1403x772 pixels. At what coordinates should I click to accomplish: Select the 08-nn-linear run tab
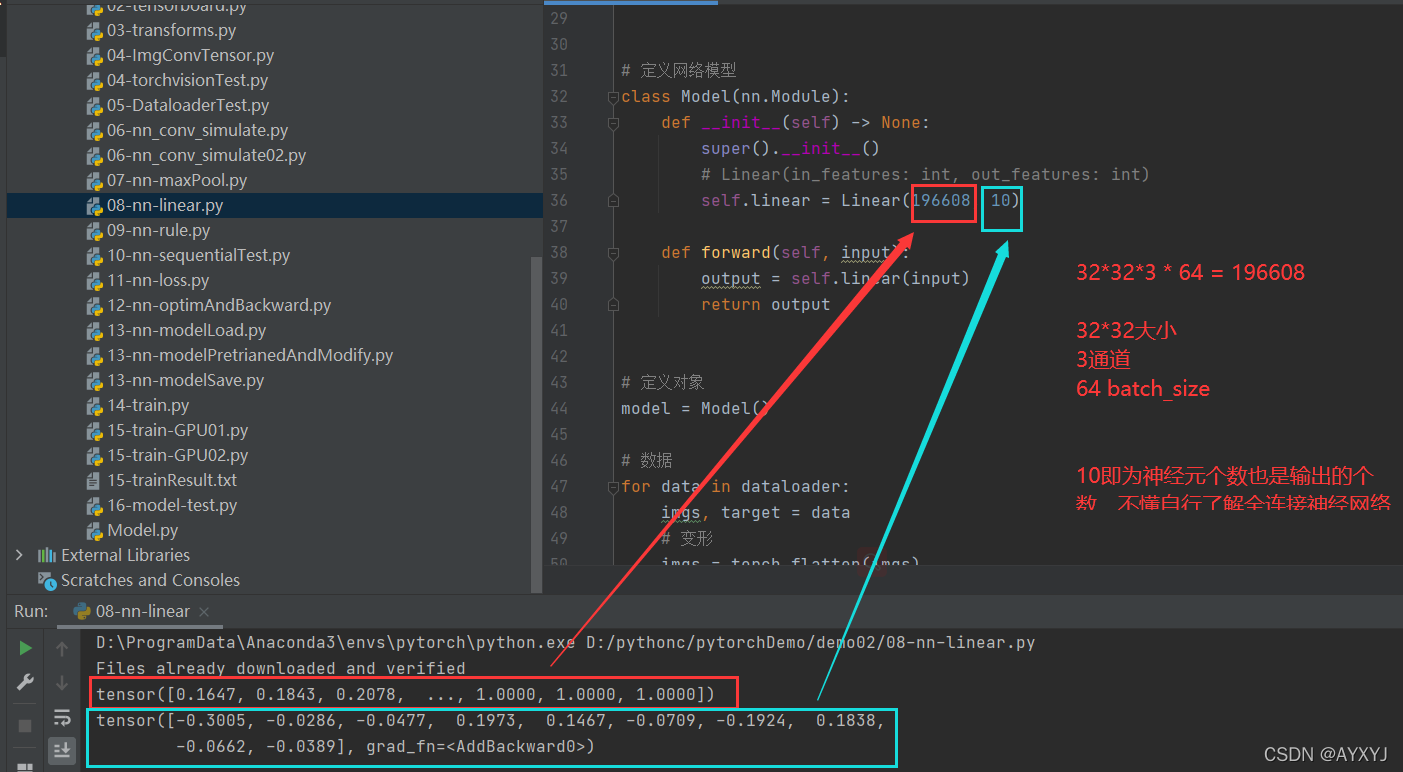click(140, 611)
